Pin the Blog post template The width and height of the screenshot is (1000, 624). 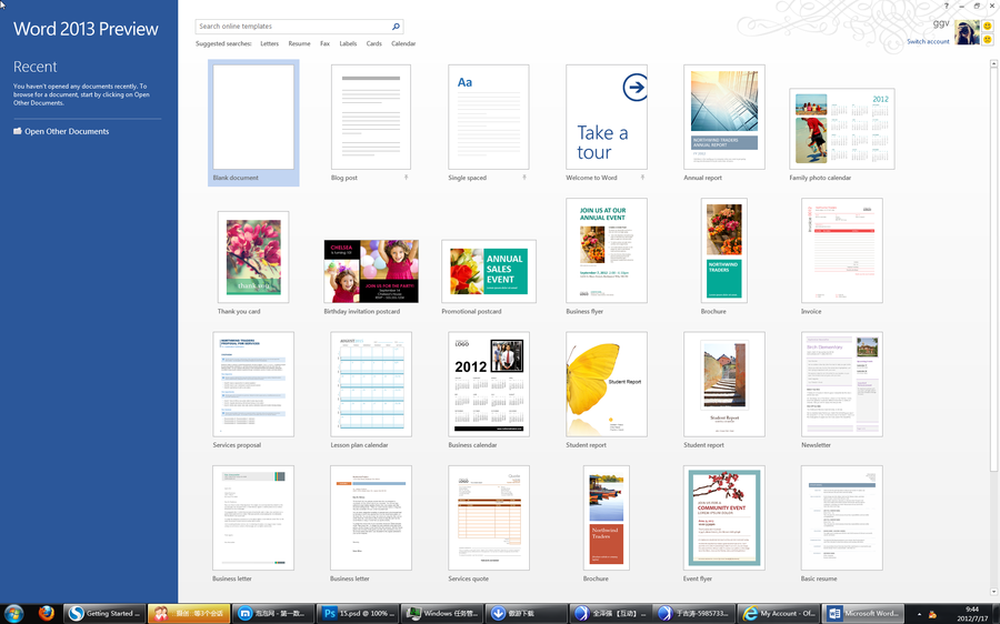coord(406,177)
